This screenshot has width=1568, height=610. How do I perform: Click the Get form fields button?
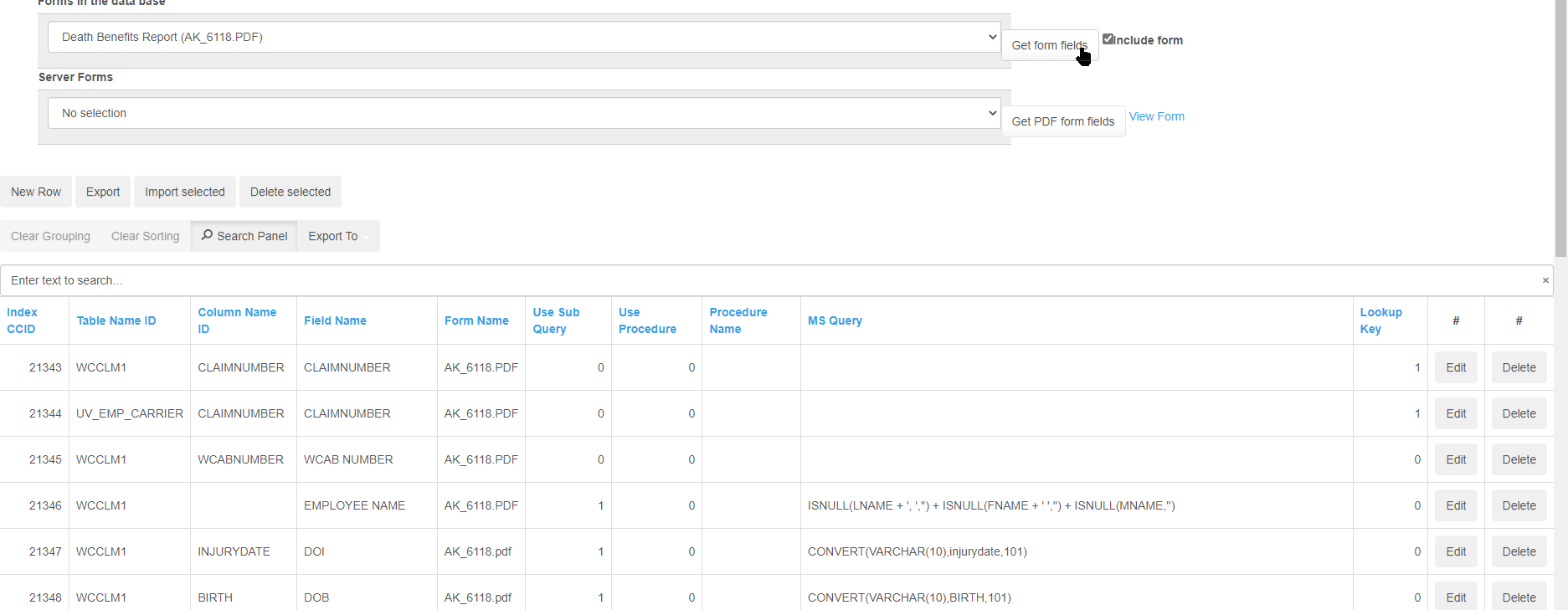1049,45
